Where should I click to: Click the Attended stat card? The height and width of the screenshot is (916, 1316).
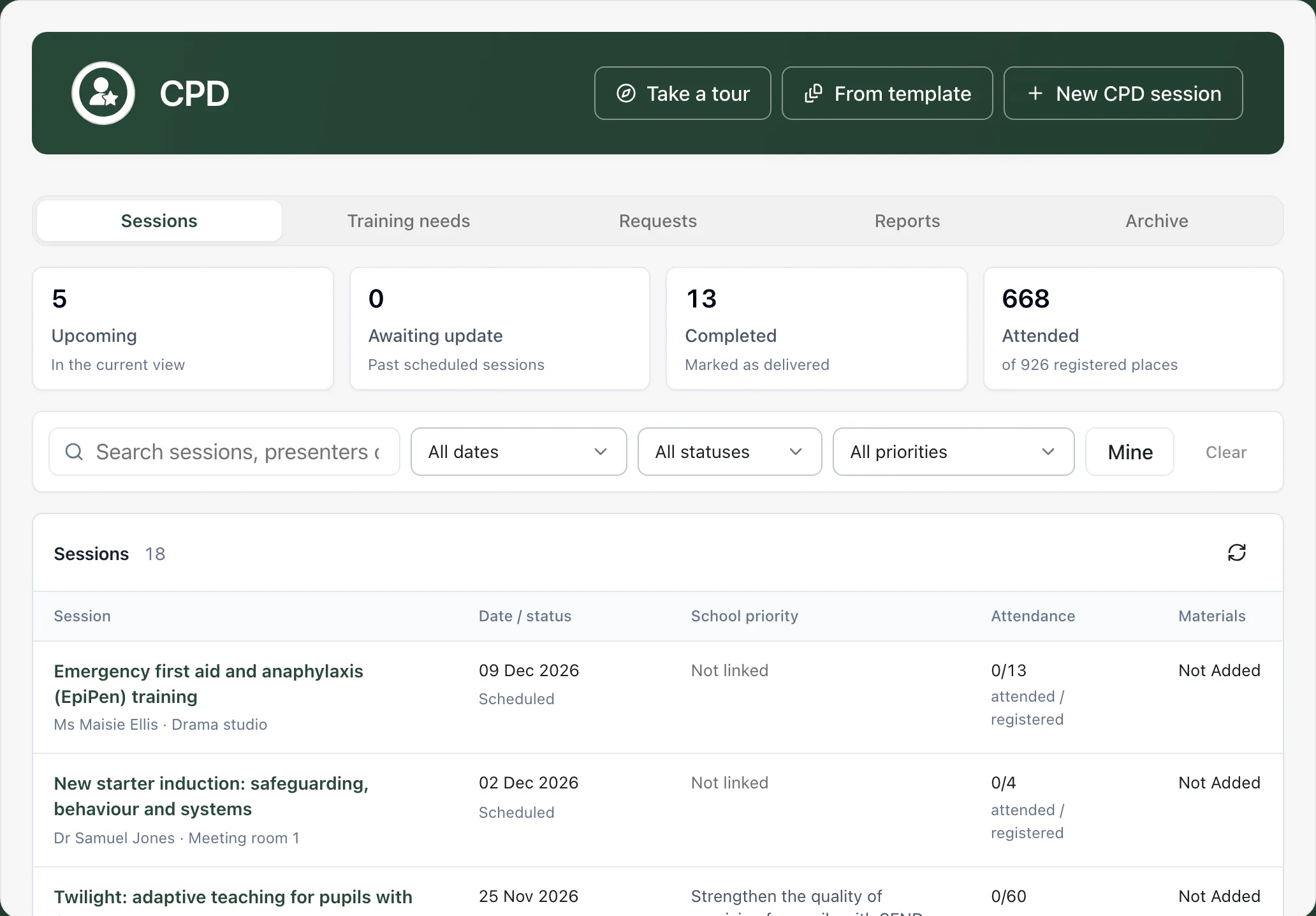click(x=1134, y=329)
